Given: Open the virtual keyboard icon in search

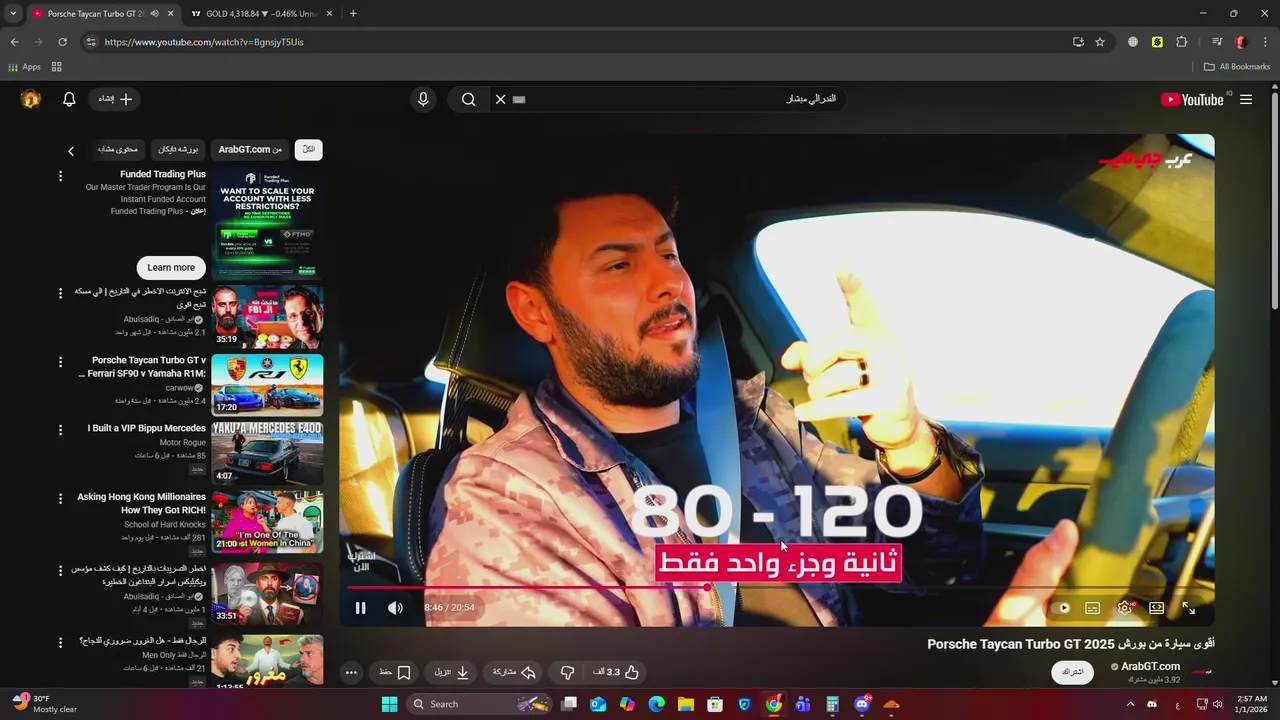Looking at the screenshot, I should click(518, 99).
